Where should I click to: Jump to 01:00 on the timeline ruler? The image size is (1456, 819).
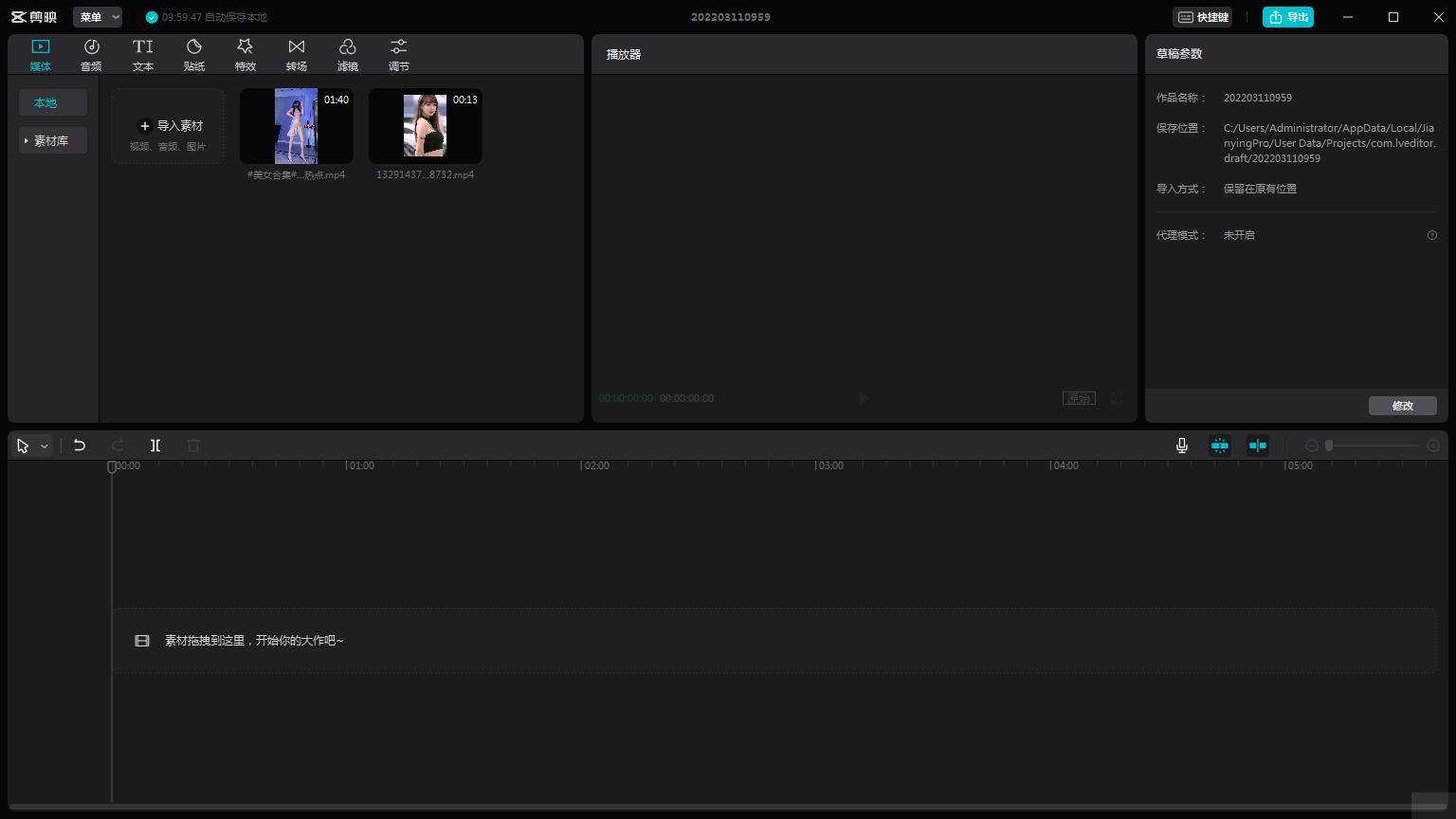[360, 465]
